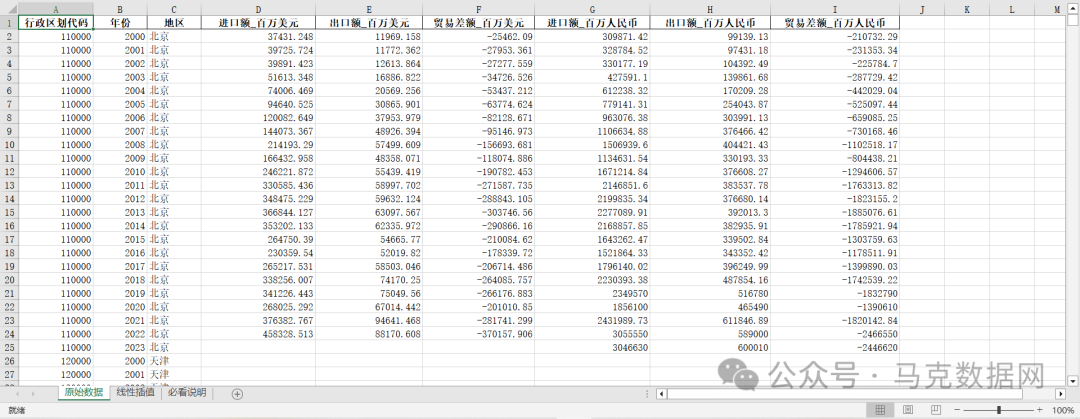Select column K header

[x=966, y=10]
